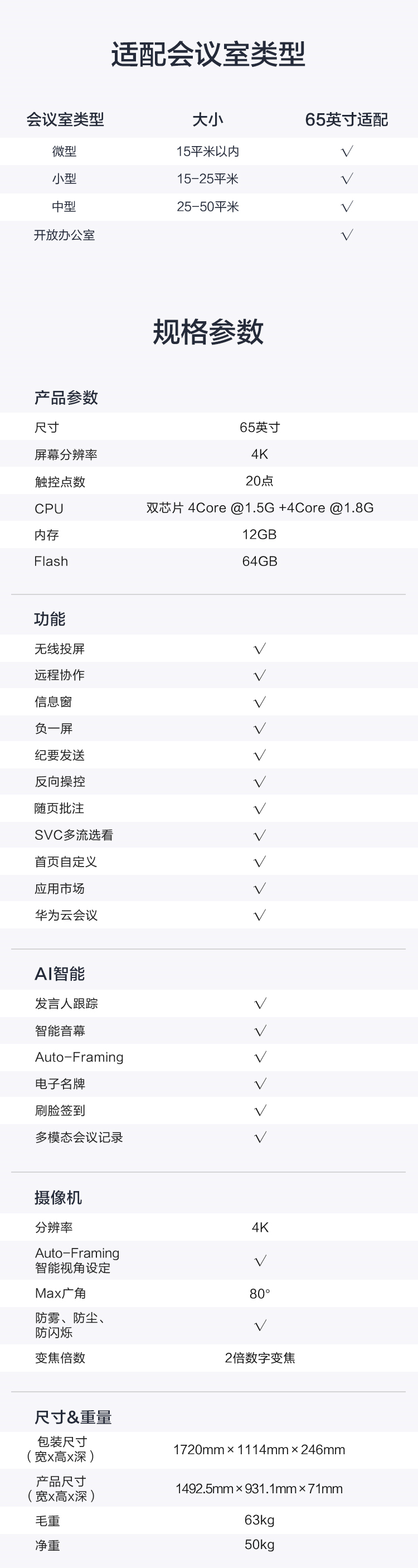Click the checkmark for SVC多流选看
Screen dimensions: 418x1568
click(260, 836)
